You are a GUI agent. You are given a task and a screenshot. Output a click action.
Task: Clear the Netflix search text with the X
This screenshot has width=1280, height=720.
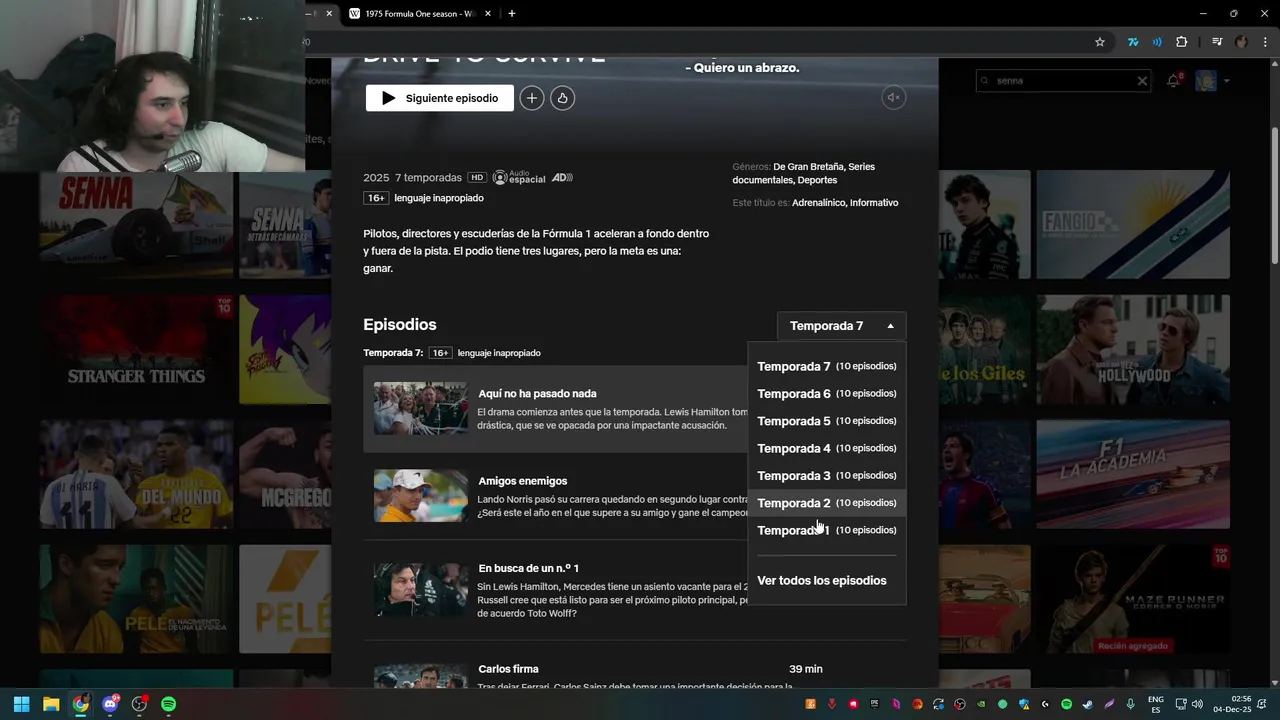click(x=1142, y=81)
